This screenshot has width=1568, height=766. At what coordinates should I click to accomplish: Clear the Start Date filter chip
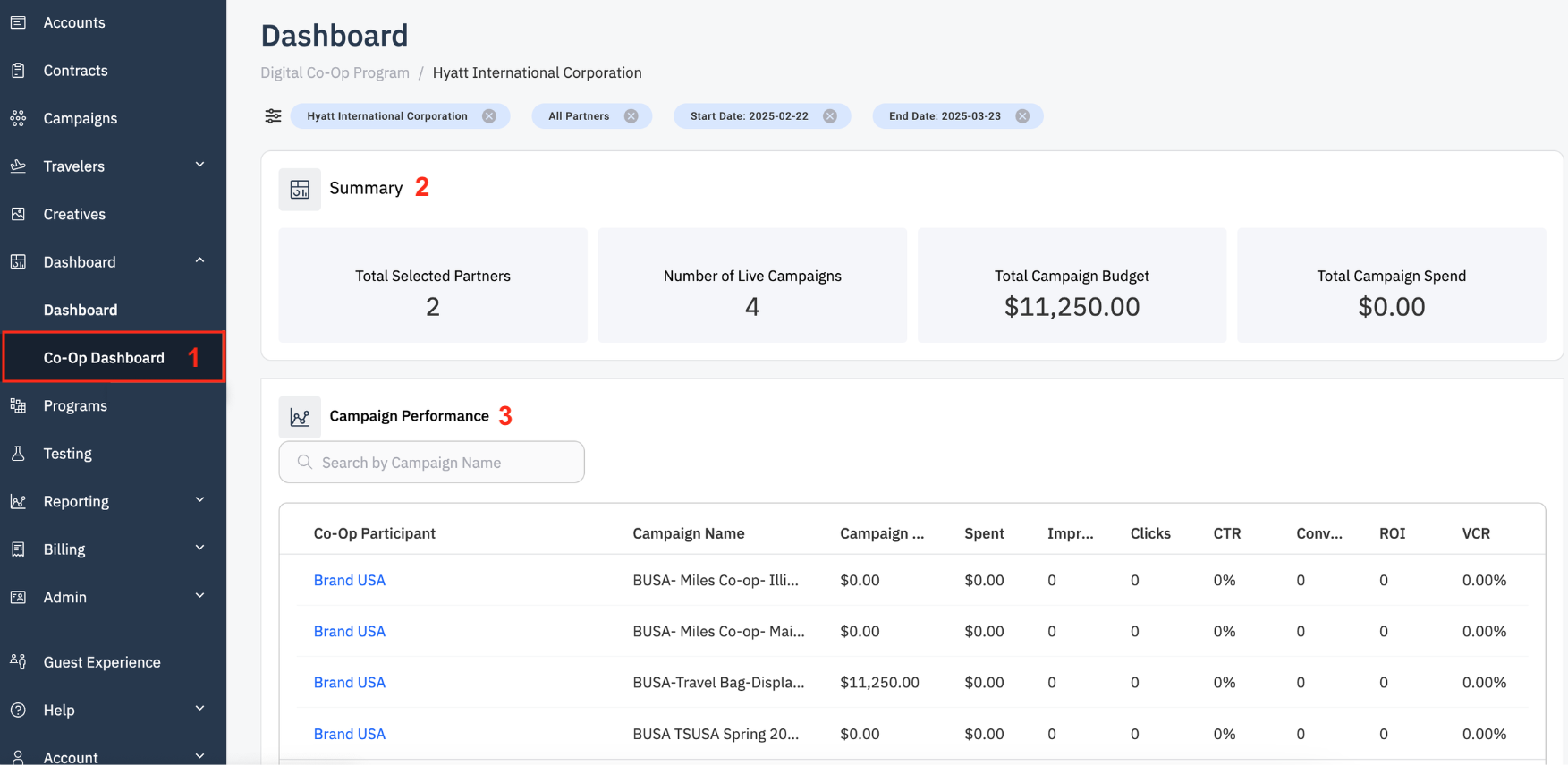pos(830,116)
